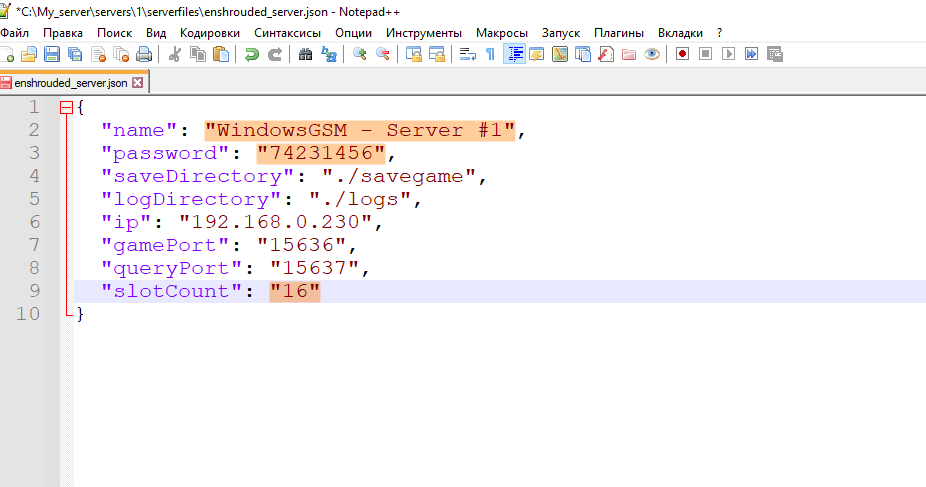This screenshot has width=926, height=487.
Task: Click the Open file toolbar icon
Action: 28,54
